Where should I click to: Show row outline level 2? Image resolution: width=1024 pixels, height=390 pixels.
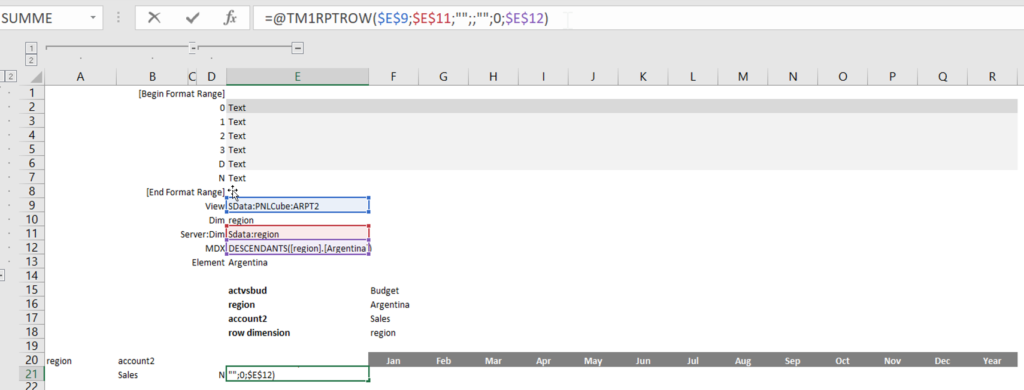pos(11,76)
